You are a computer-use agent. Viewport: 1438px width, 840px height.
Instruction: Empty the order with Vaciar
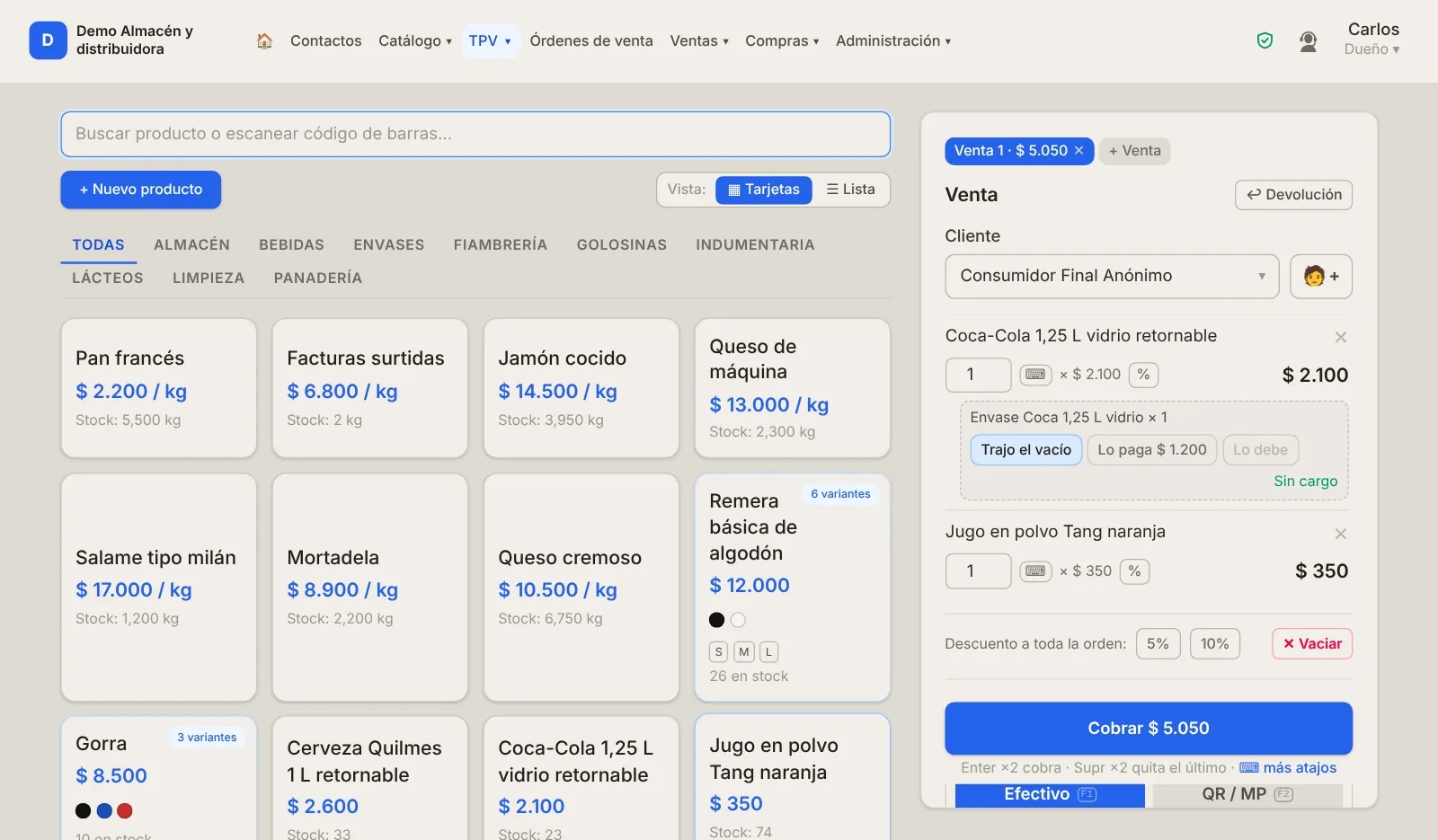click(x=1312, y=644)
